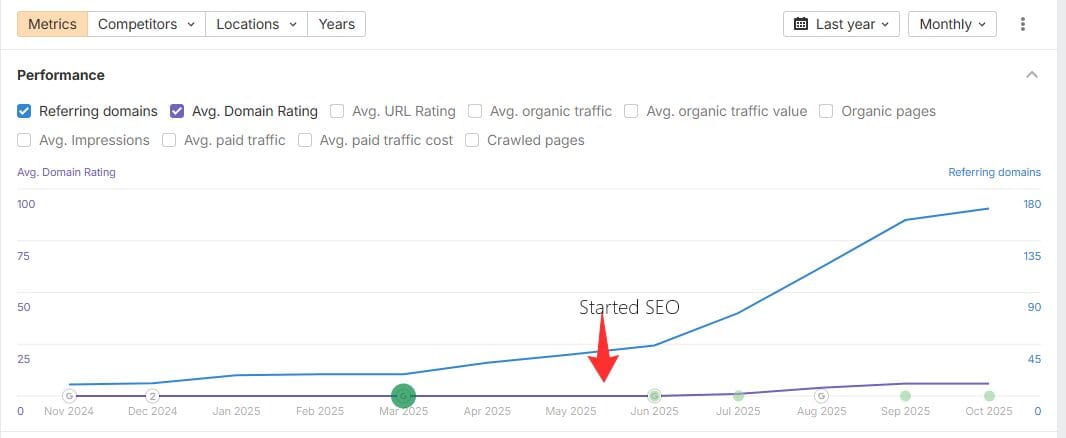Switch to the Years tab
1066x438 pixels.
[x=336, y=24]
